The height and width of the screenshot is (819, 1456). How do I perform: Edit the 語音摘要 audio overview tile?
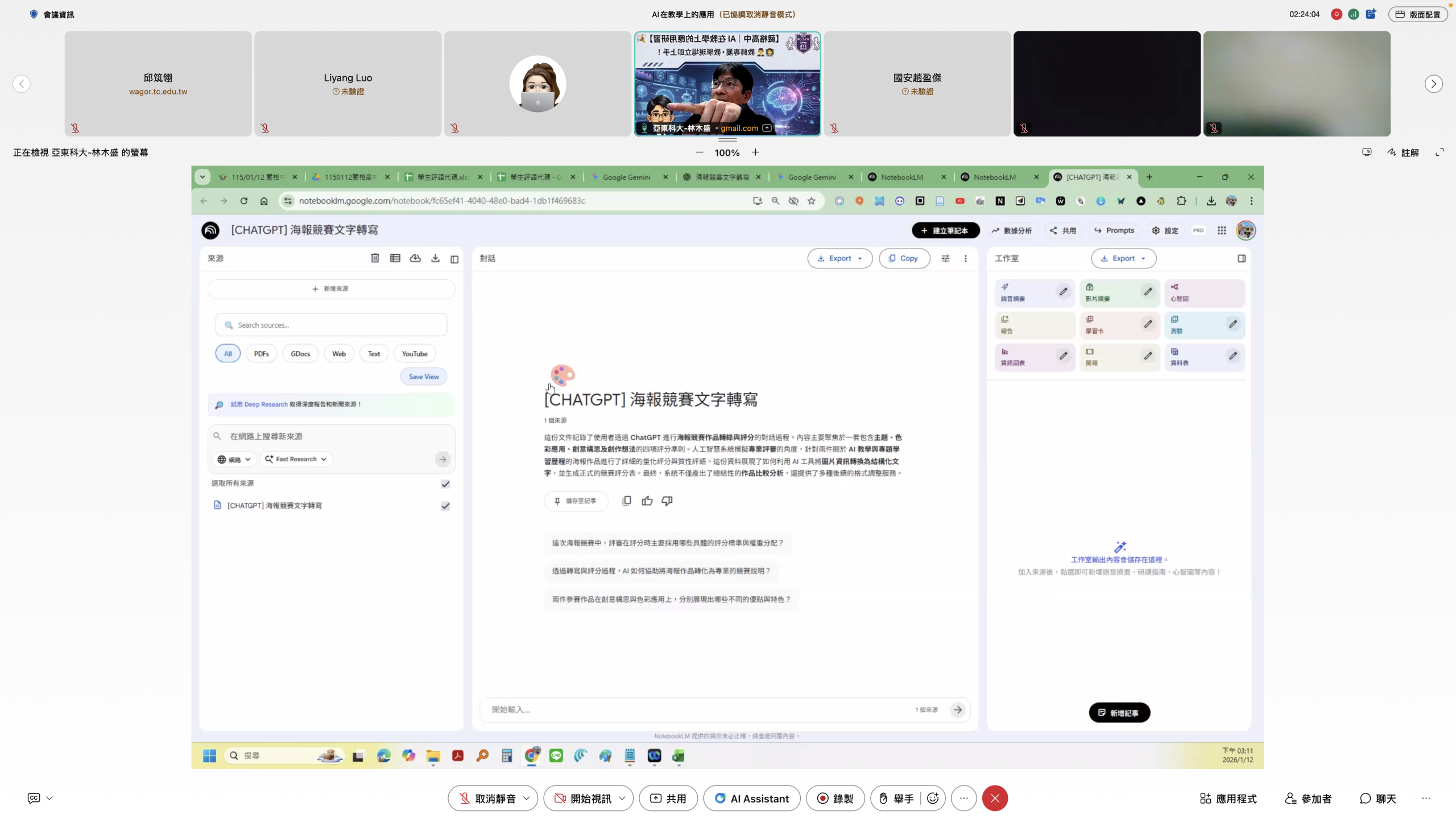click(1063, 292)
